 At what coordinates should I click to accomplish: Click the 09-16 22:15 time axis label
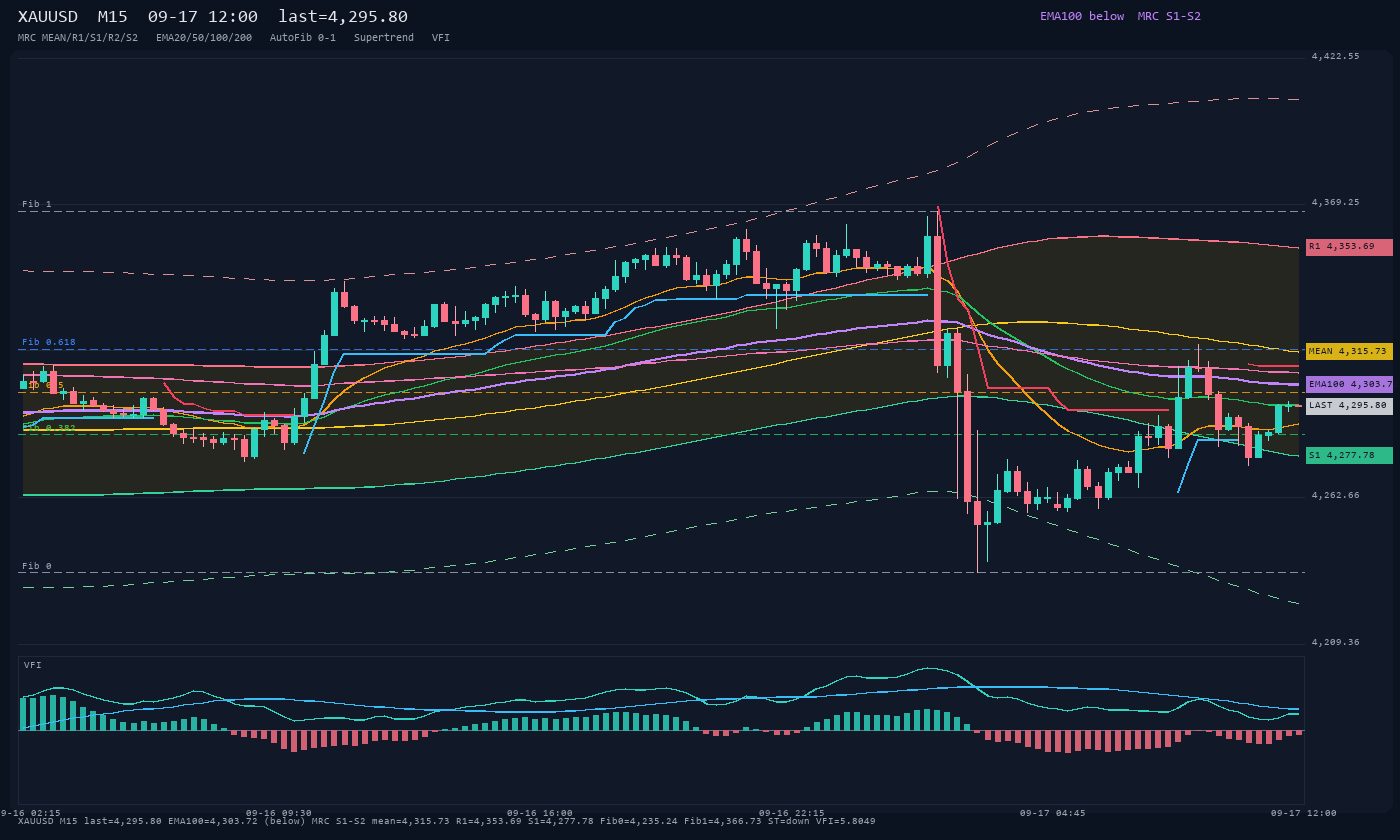(x=792, y=813)
